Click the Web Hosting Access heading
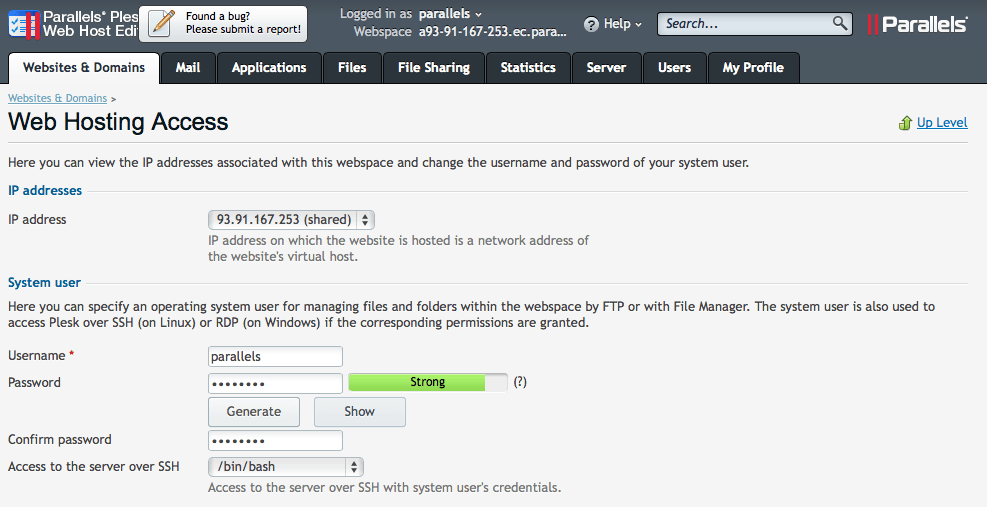Screen dimensions: 987x507 pos(118,122)
